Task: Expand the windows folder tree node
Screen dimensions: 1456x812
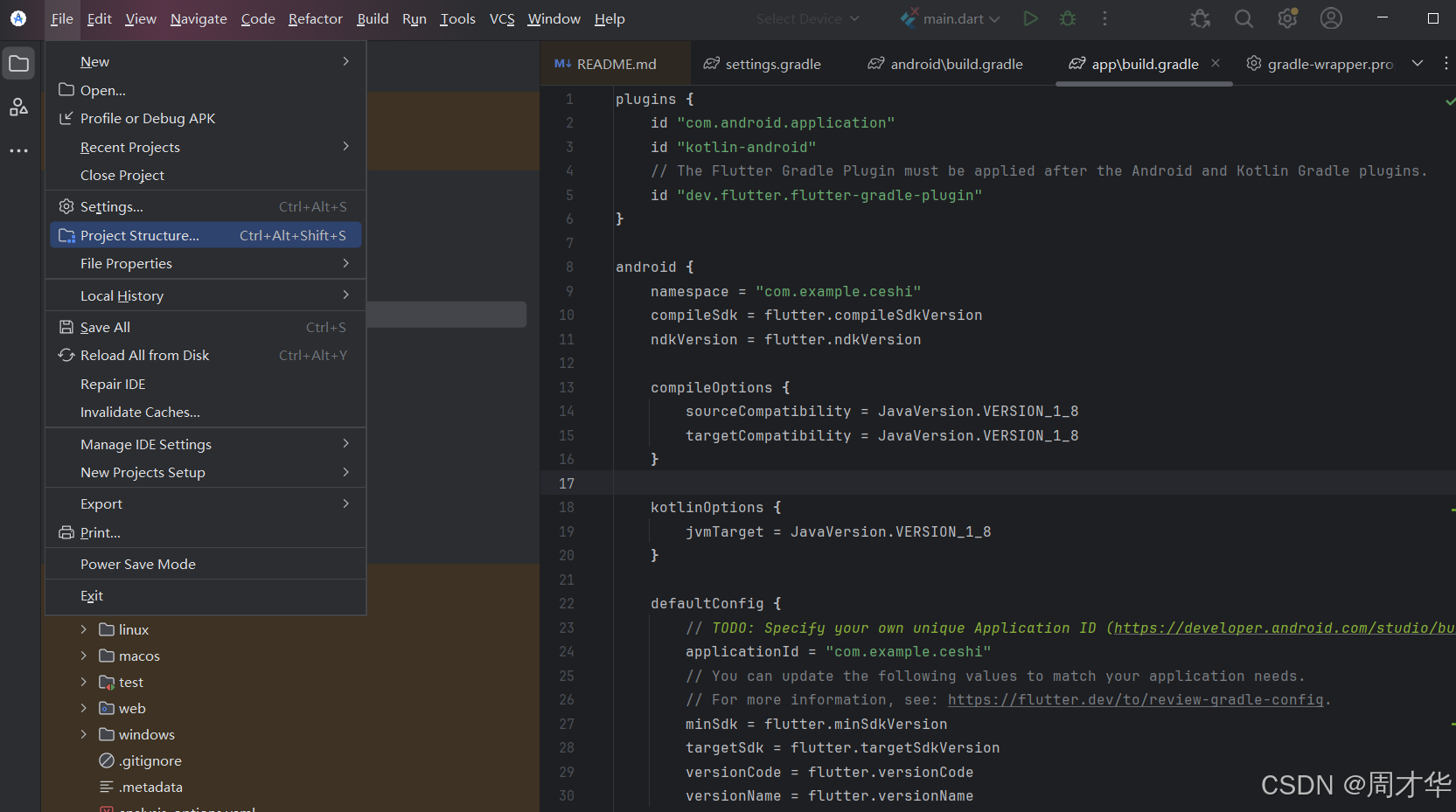Action: click(x=84, y=734)
